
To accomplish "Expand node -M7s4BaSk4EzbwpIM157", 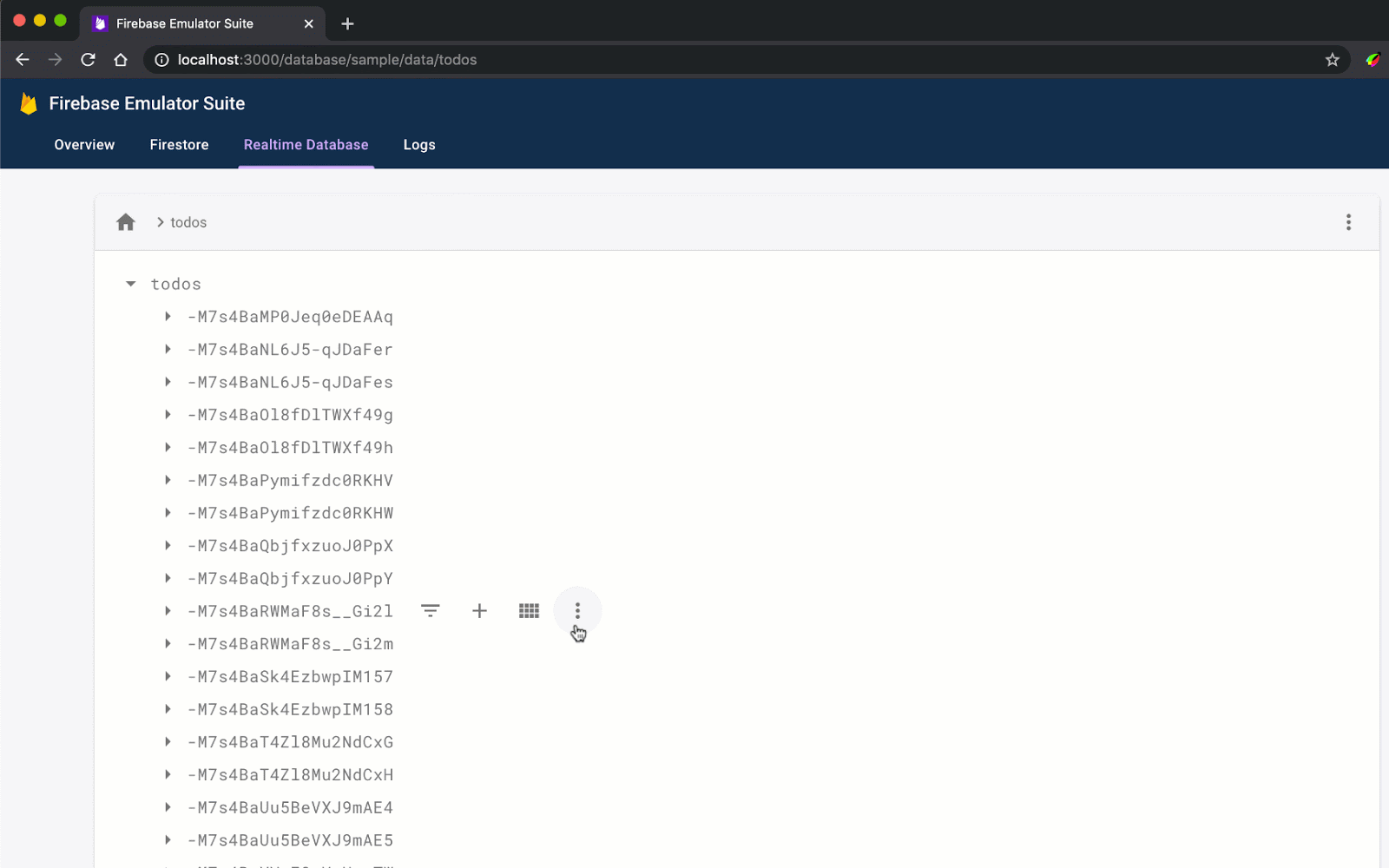I will click(x=168, y=676).
